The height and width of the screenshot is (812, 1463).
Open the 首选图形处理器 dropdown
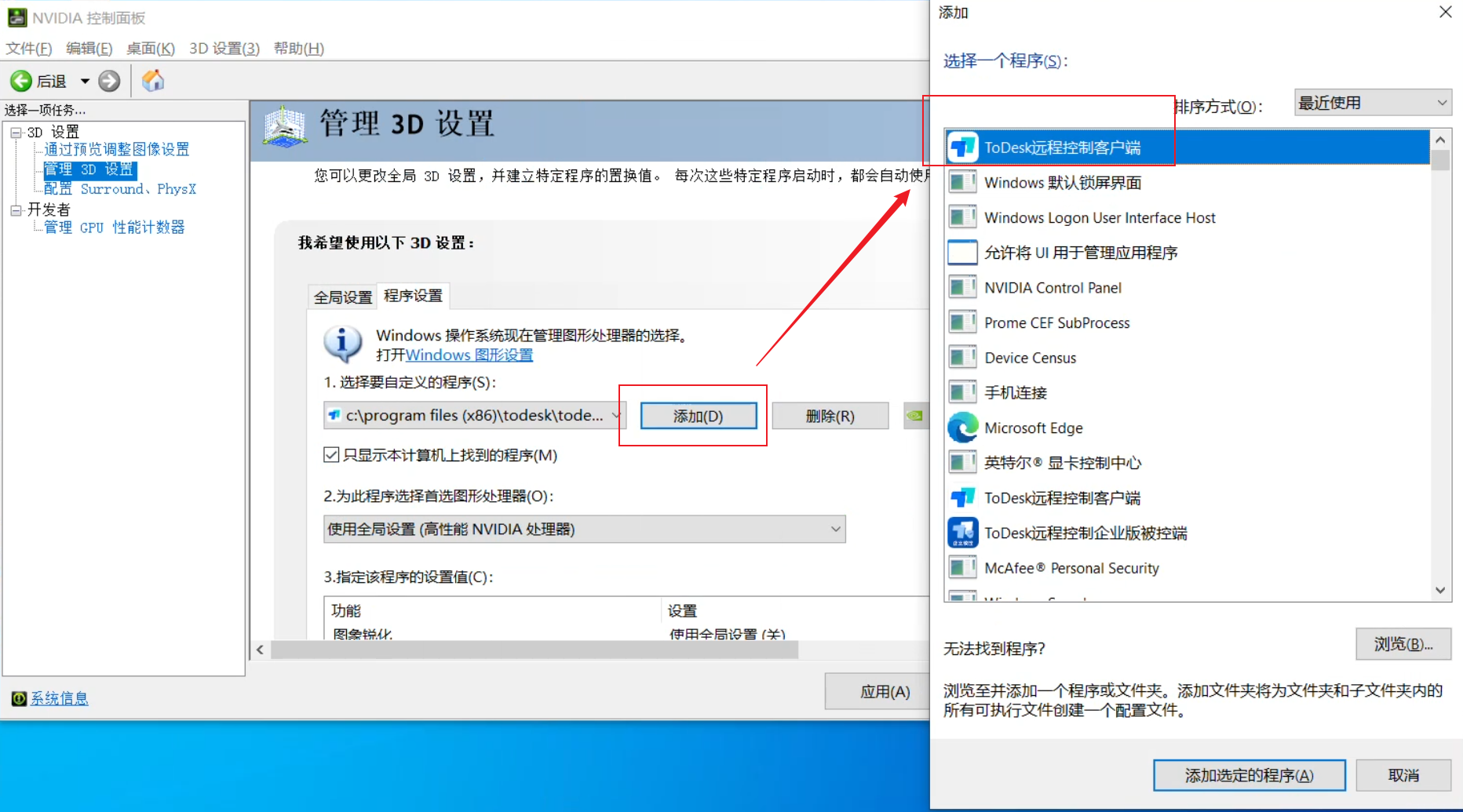tap(584, 530)
